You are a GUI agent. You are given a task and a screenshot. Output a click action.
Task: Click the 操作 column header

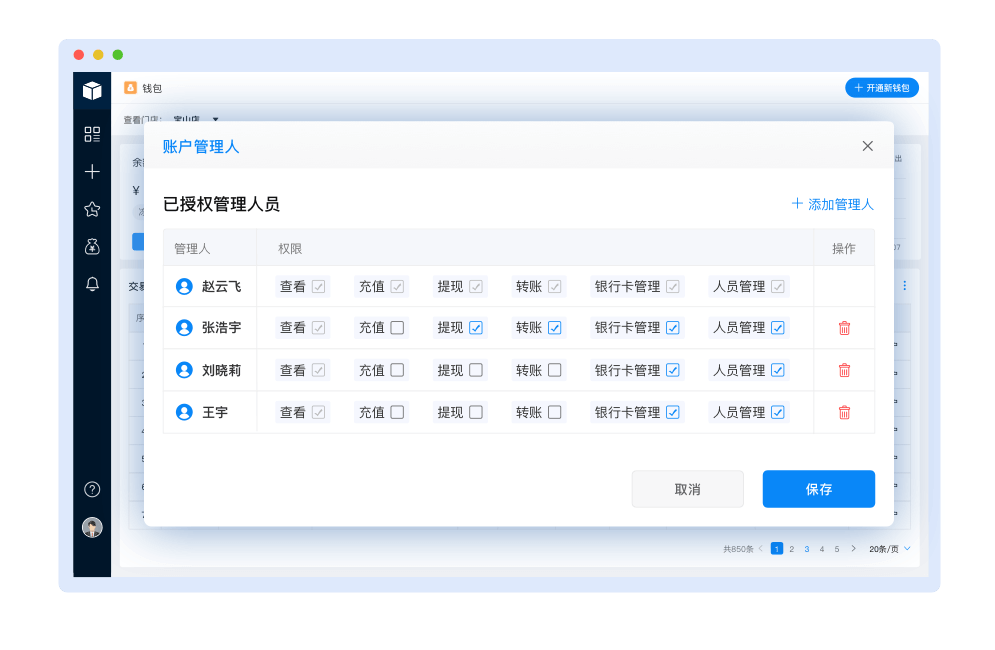(844, 248)
